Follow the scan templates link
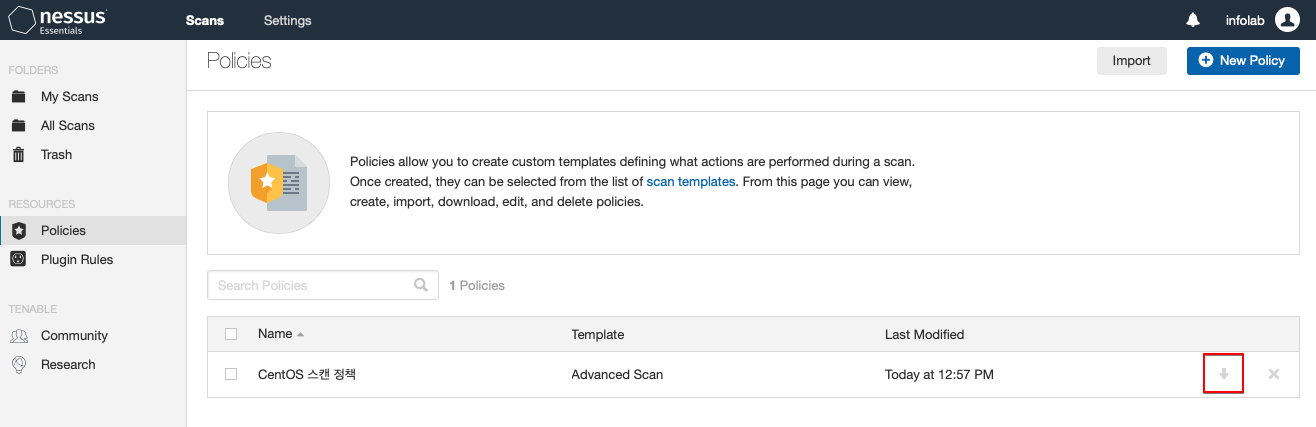This screenshot has height=427, width=1316. tap(690, 181)
